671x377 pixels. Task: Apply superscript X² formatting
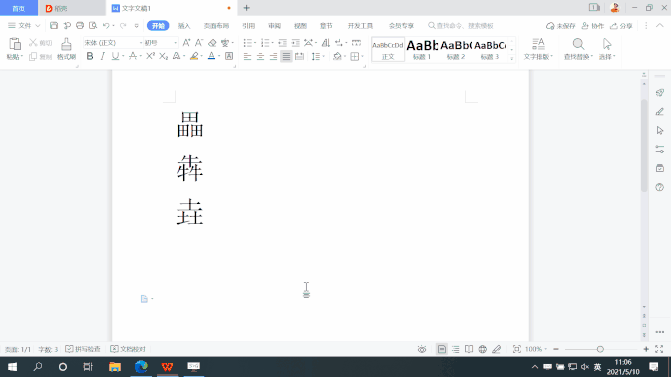(150, 56)
